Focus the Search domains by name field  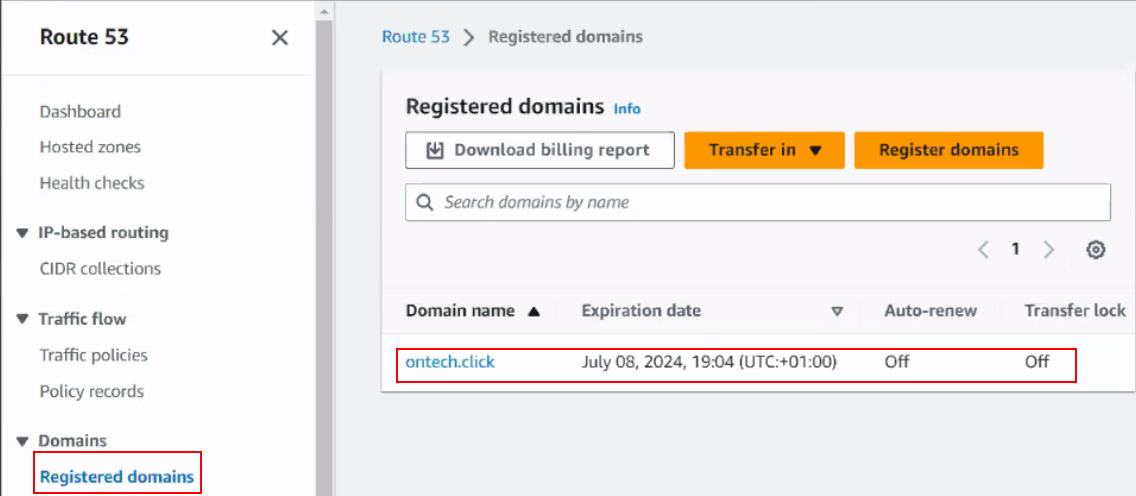point(757,202)
